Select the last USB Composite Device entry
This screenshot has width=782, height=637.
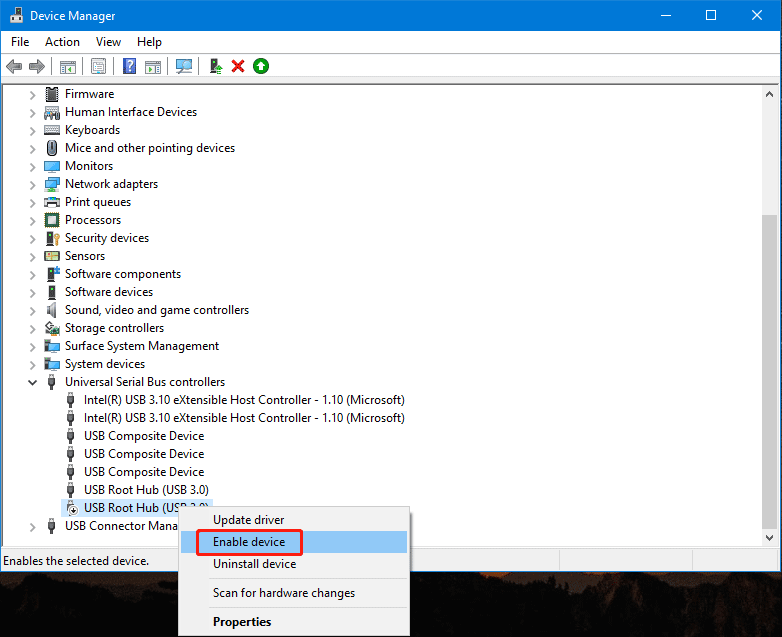tap(144, 472)
